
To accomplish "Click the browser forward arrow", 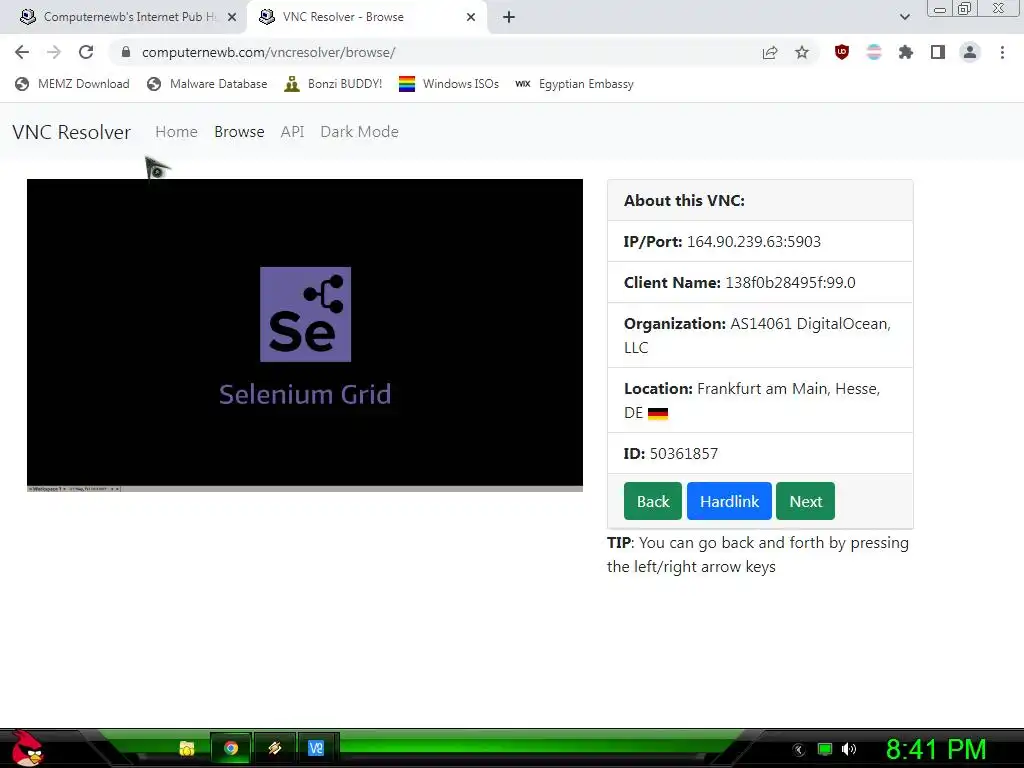I will click(54, 52).
